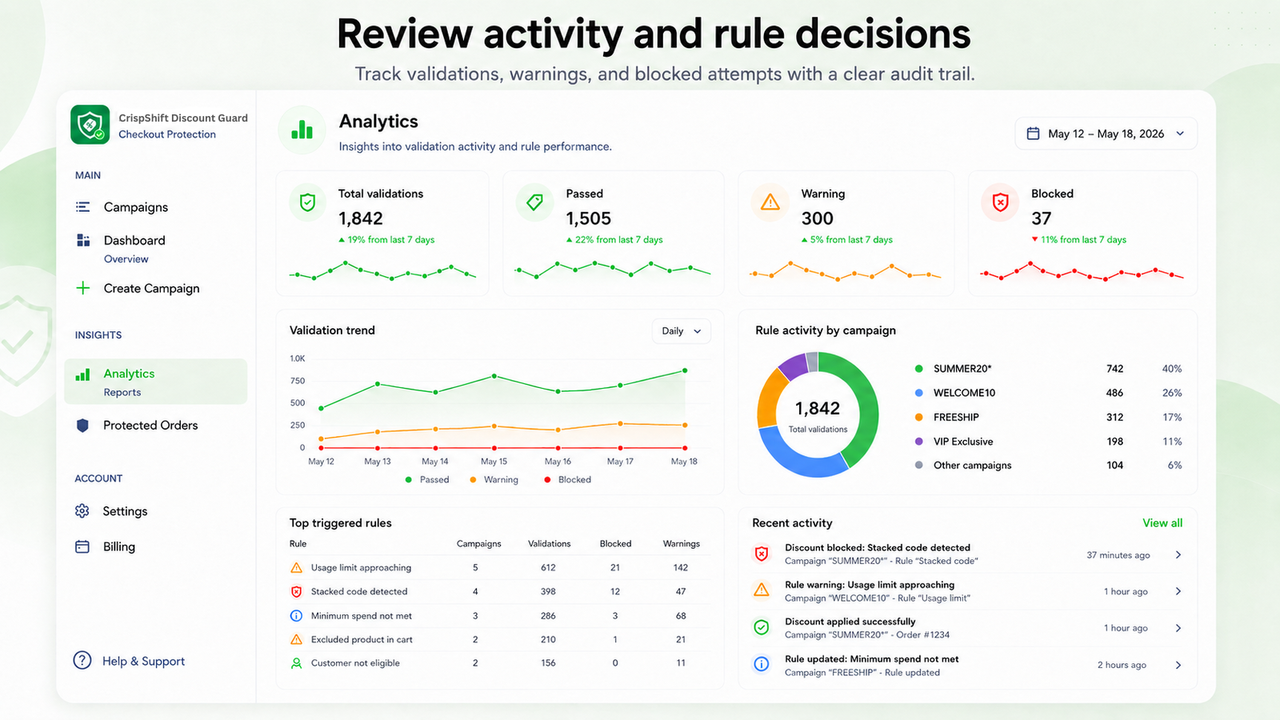This screenshot has width=1280, height=720.
Task: Click the '37 minutes ago' timestamp
Action: [1118, 555]
